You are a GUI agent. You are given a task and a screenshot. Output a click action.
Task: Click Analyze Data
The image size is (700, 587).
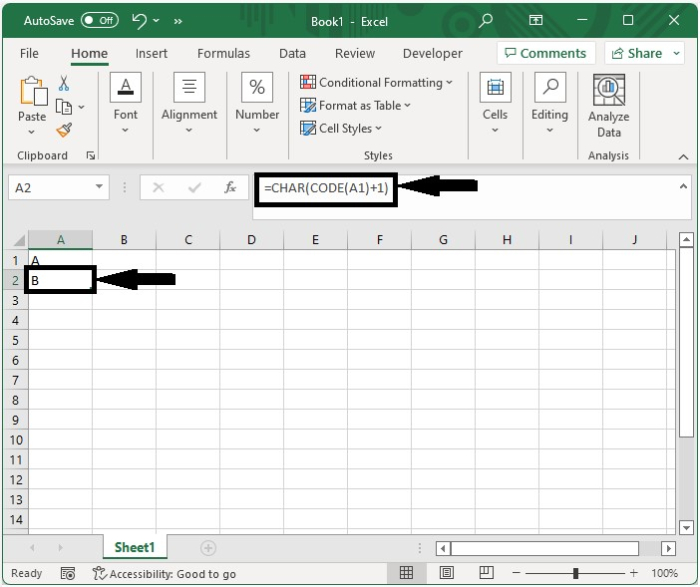click(609, 106)
